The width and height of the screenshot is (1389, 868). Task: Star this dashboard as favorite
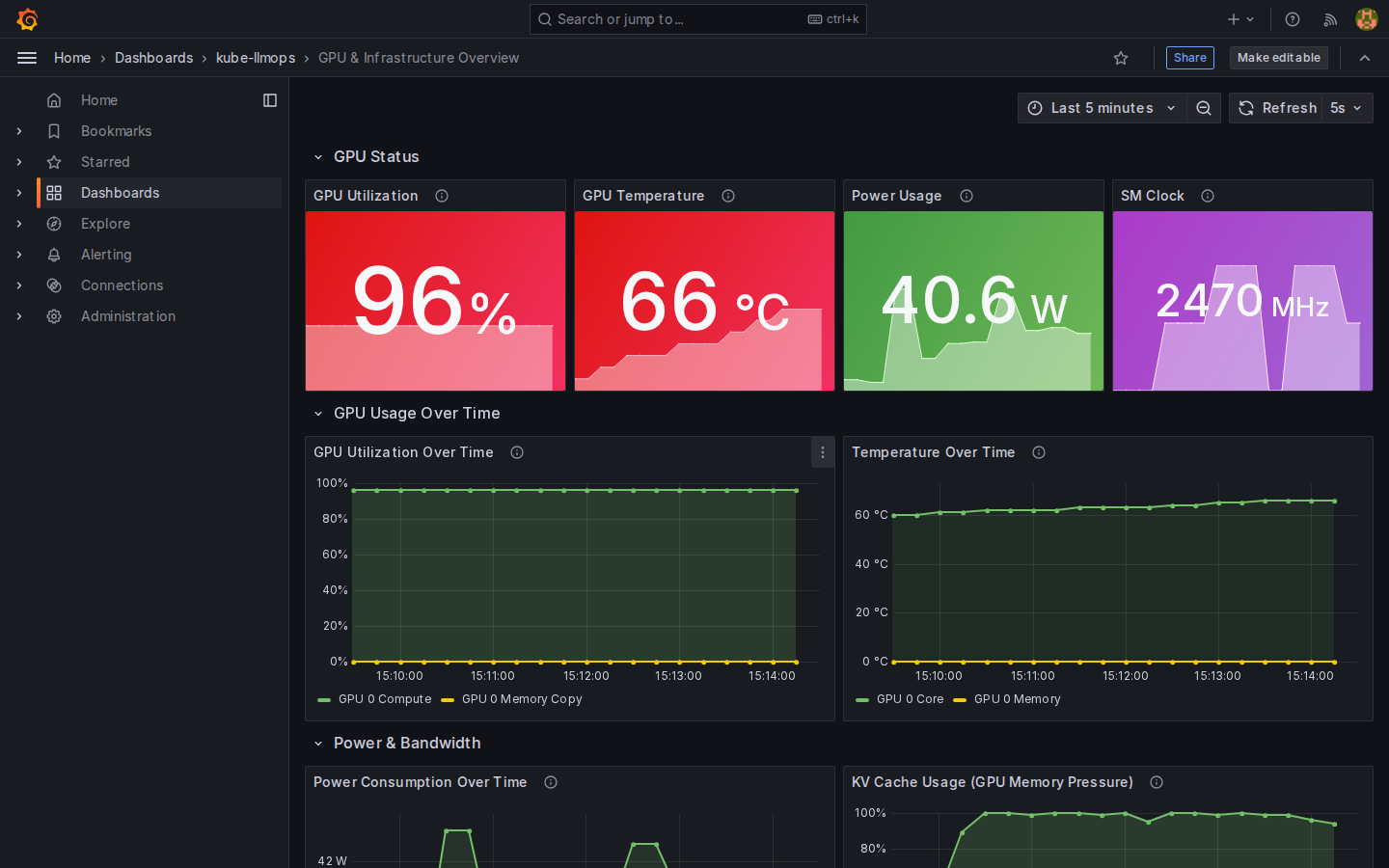click(x=1121, y=58)
